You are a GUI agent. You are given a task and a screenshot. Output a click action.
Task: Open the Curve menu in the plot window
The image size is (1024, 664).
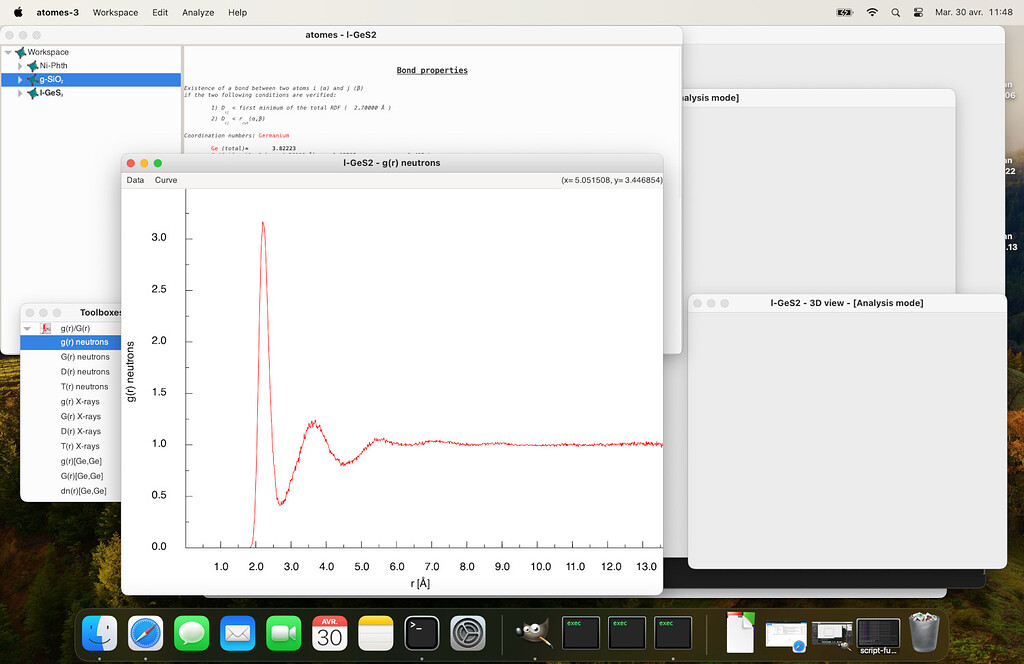pyautogui.click(x=166, y=180)
